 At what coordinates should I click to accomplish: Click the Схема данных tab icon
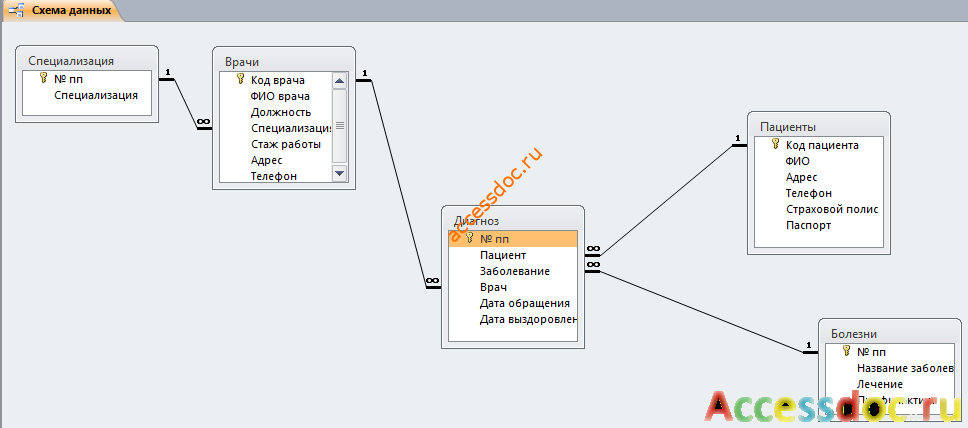17,10
